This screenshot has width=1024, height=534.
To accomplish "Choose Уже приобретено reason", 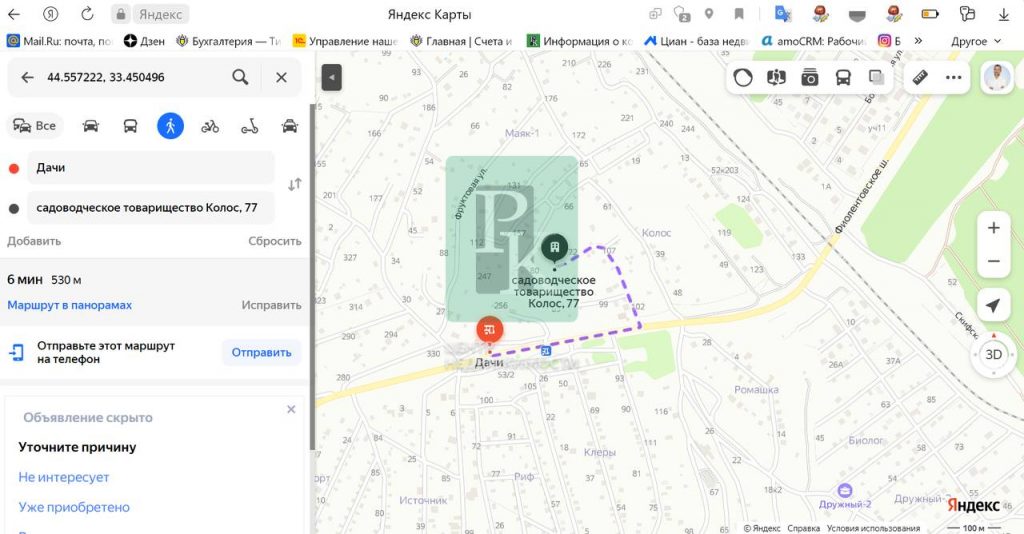I will click(x=74, y=507).
